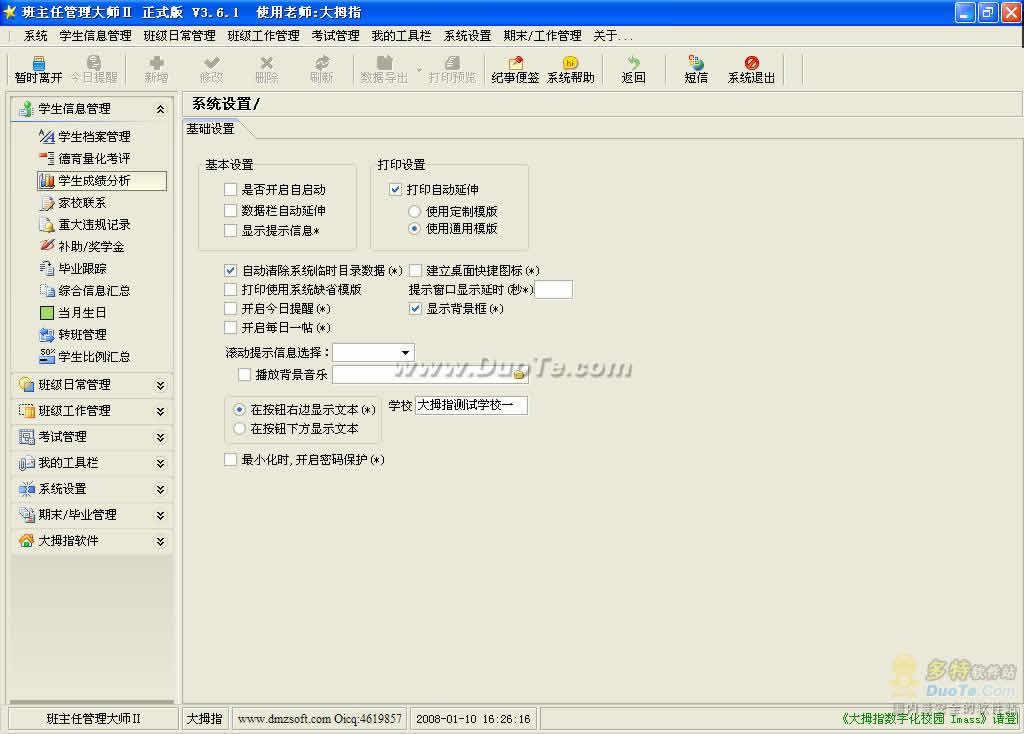
Task: Select 当月生日 in the sidebar
Action: [x=82, y=313]
